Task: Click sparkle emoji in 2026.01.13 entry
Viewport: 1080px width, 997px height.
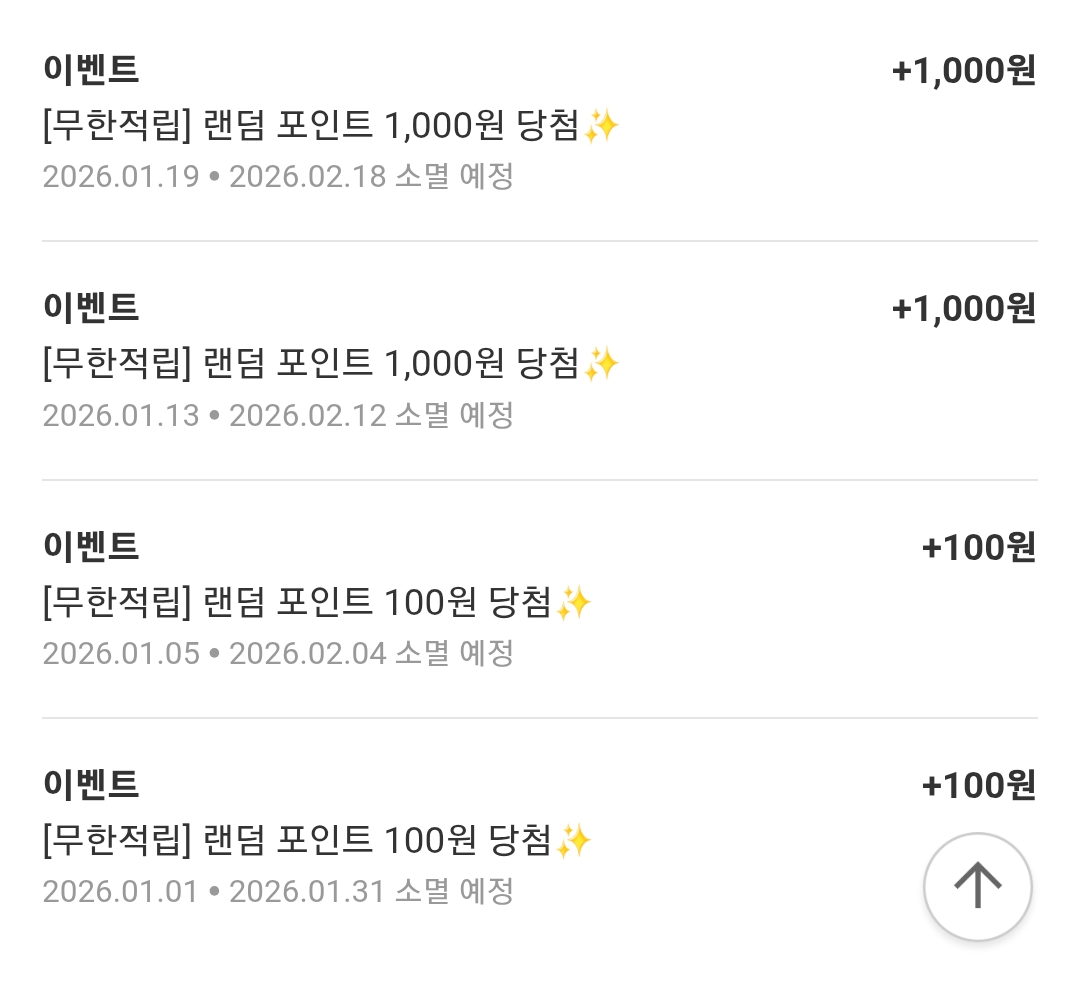Action: (x=602, y=364)
